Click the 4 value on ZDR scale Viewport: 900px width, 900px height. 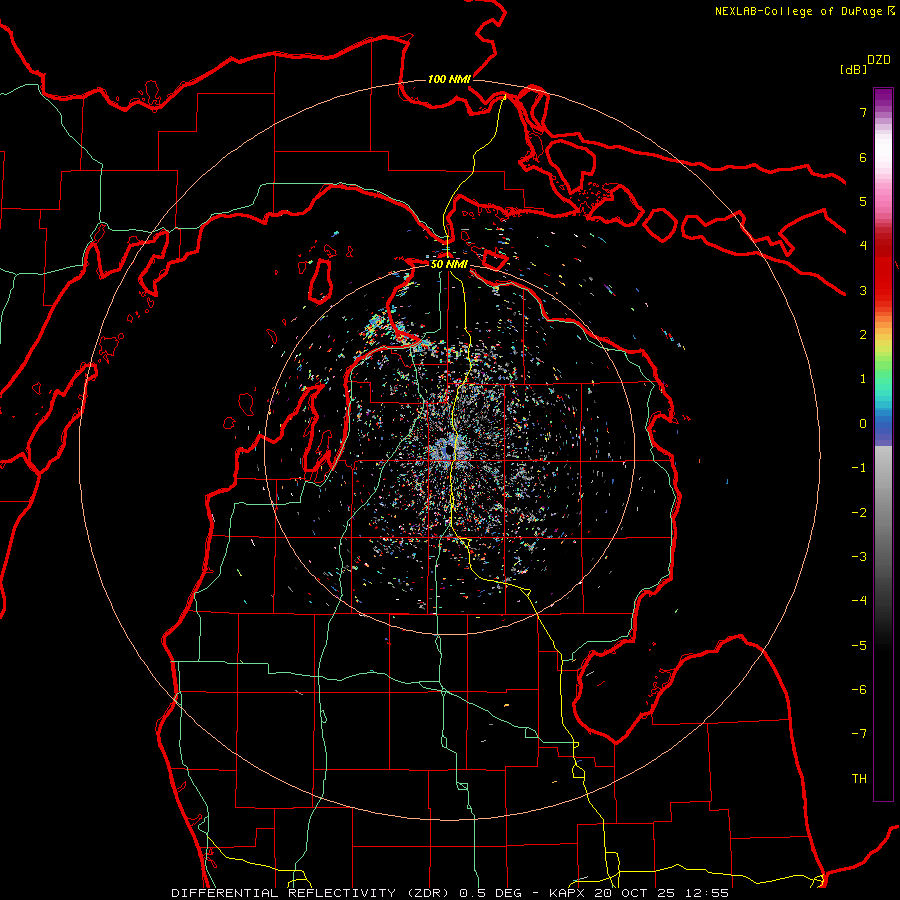coord(863,246)
